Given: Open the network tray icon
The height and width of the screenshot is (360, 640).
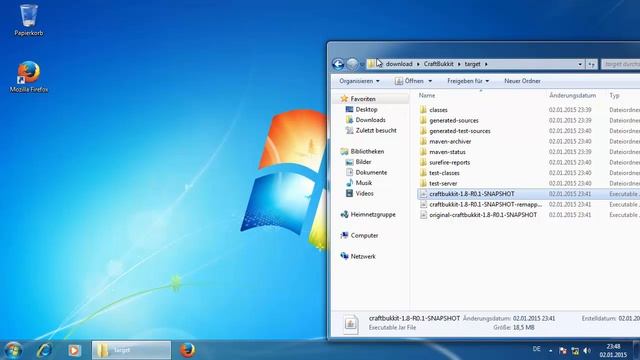Looking at the screenshot, I should (x=575, y=351).
